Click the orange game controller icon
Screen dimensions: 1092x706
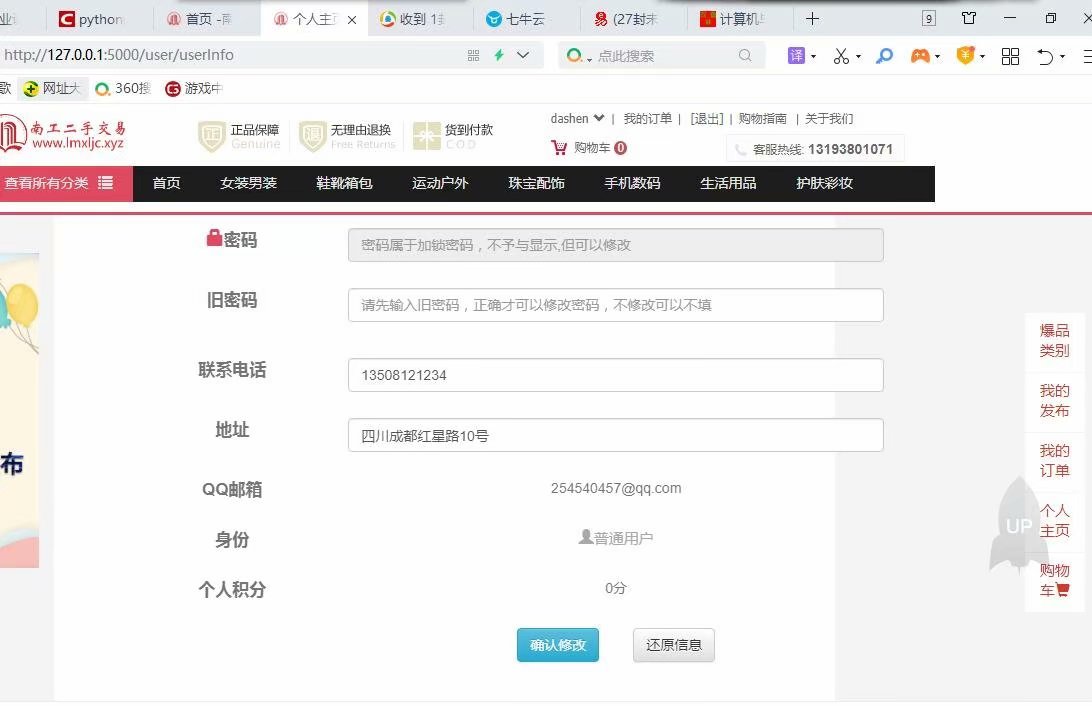(920, 56)
